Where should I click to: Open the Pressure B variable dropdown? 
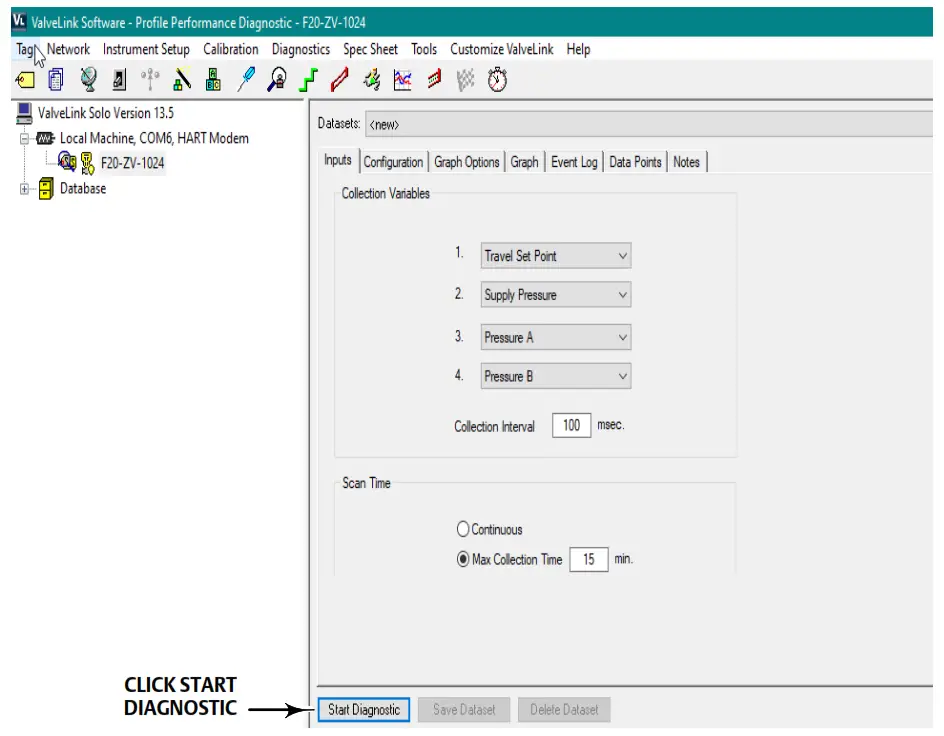[556, 376]
